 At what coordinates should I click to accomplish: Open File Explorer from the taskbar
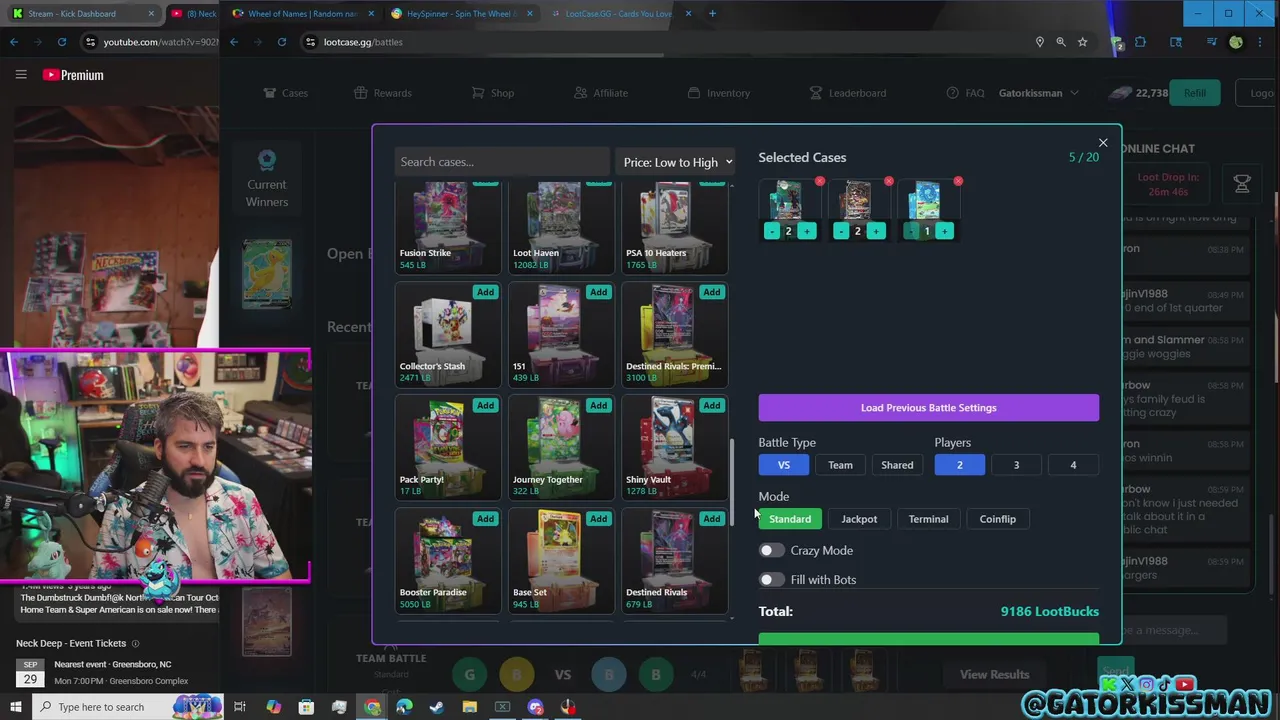[x=470, y=707]
